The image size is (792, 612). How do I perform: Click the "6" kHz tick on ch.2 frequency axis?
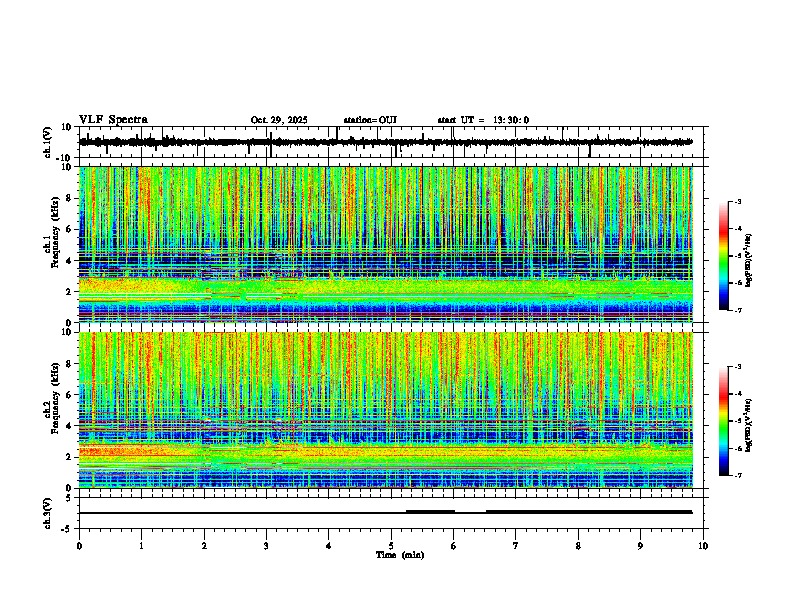click(69, 395)
